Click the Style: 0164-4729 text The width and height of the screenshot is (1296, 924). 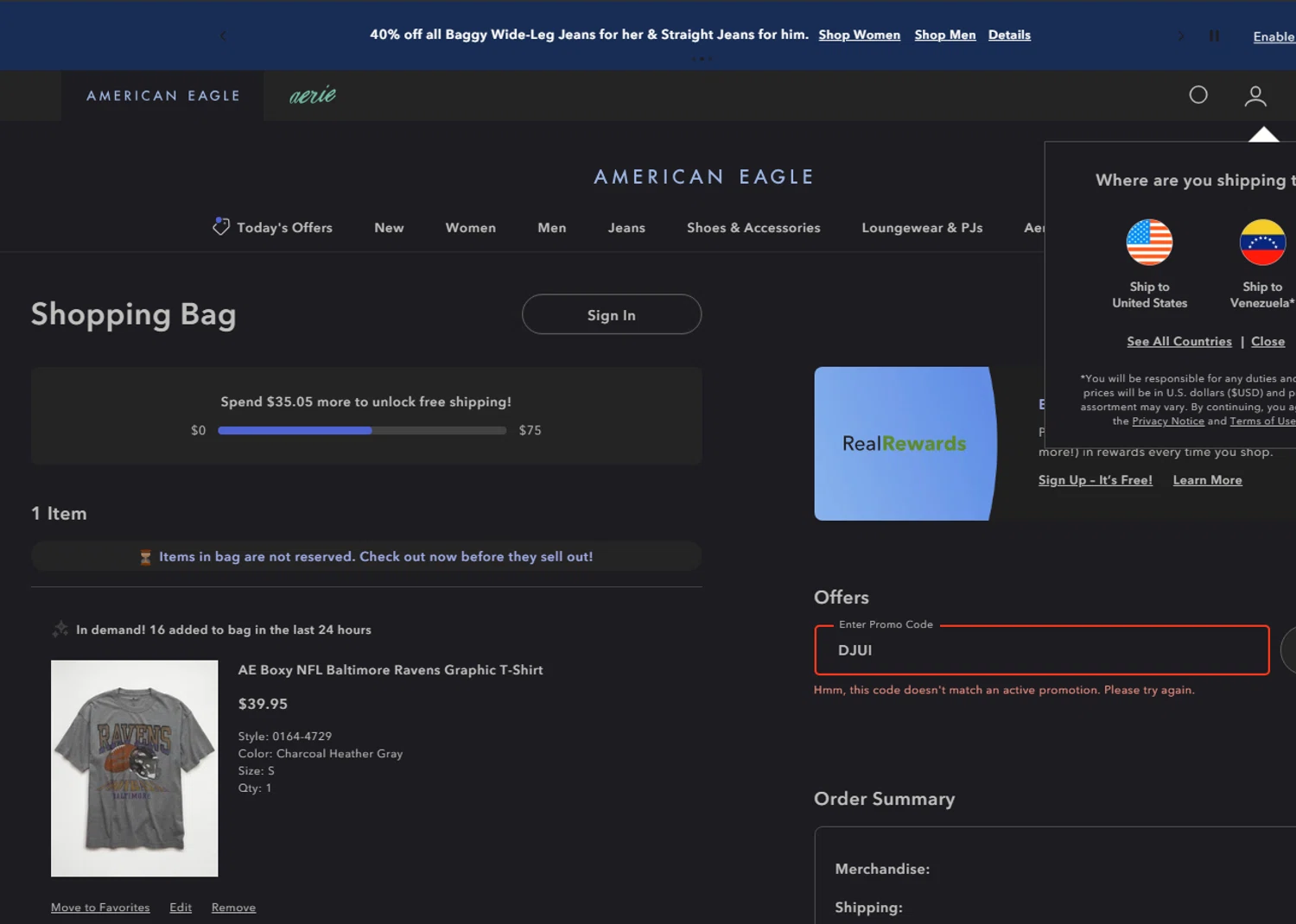coord(285,737)
